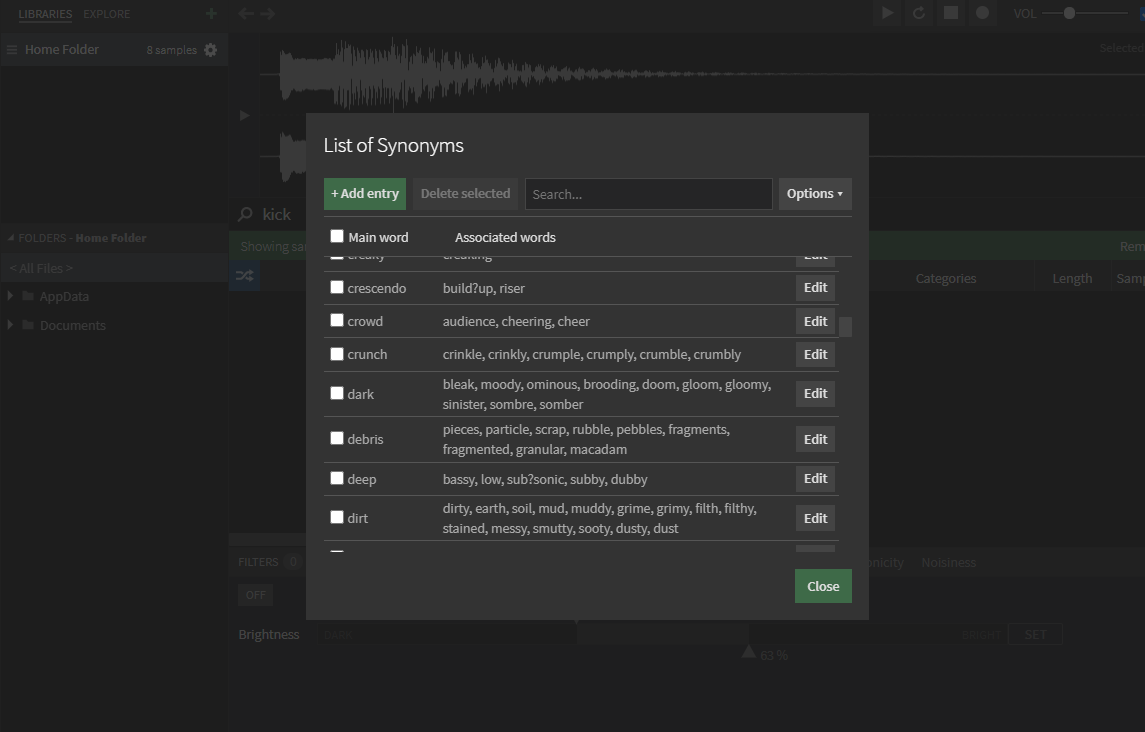The height and width of the screenshot is (732, 1145).
Task: Open the Noisiness filter tab
Action: [x=949, y=563]
